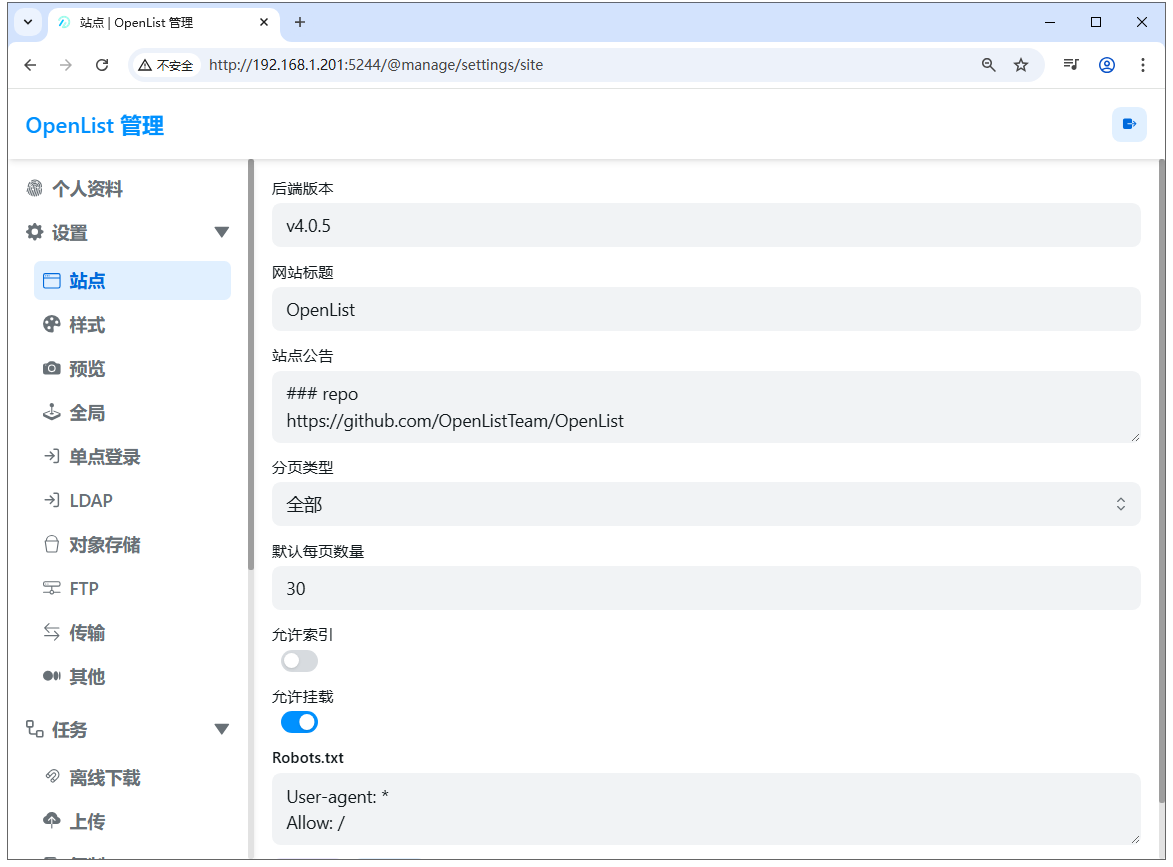This screenshot has width=1173, height=867.
Task: Click the camera icon beside 预览
Action: (51, 368)
